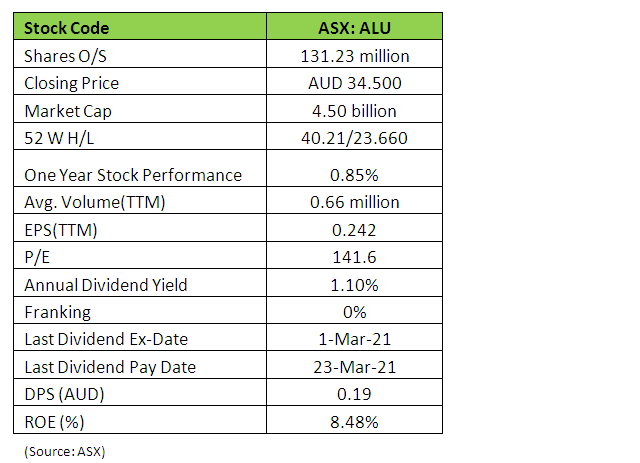Click the Stock Code header cell
640x463 pixels.
pos(67,28)
